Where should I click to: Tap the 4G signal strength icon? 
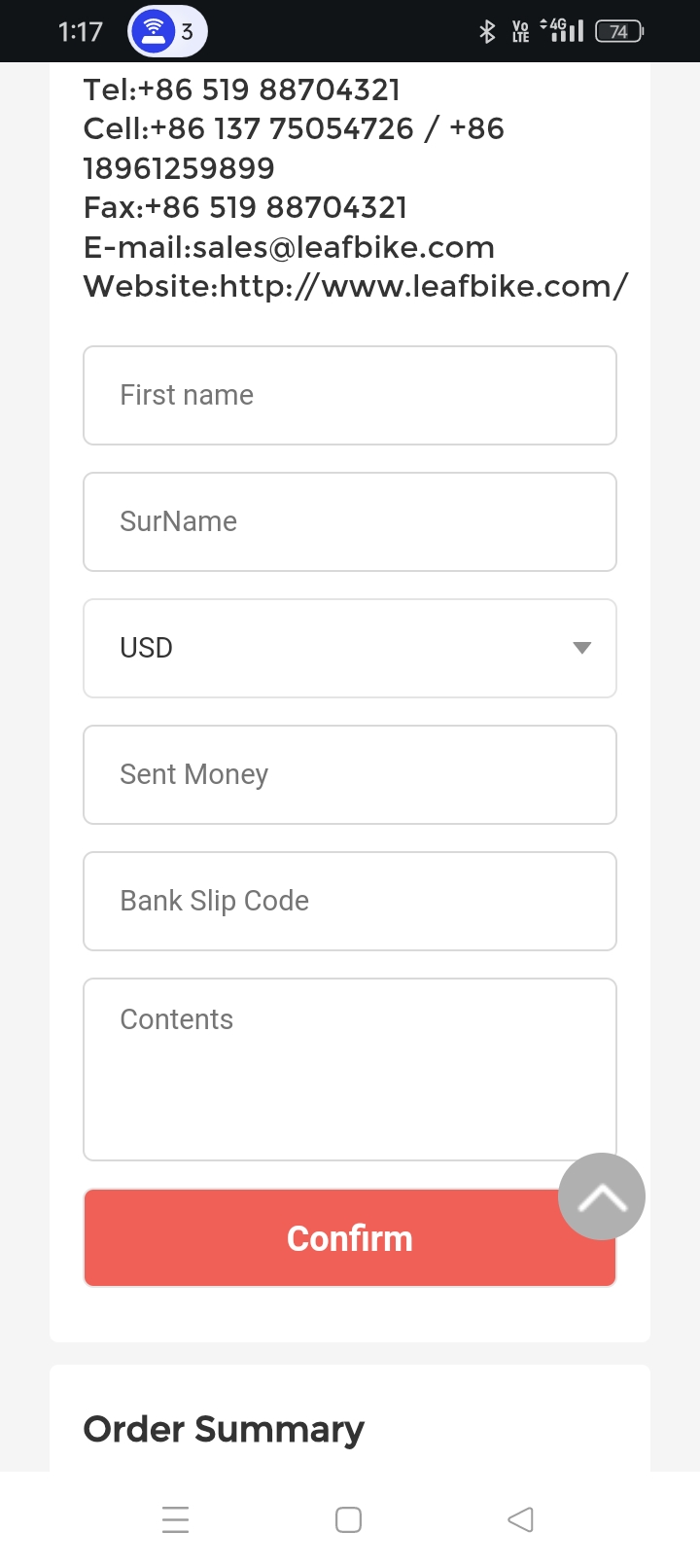[x=562, y=31]
